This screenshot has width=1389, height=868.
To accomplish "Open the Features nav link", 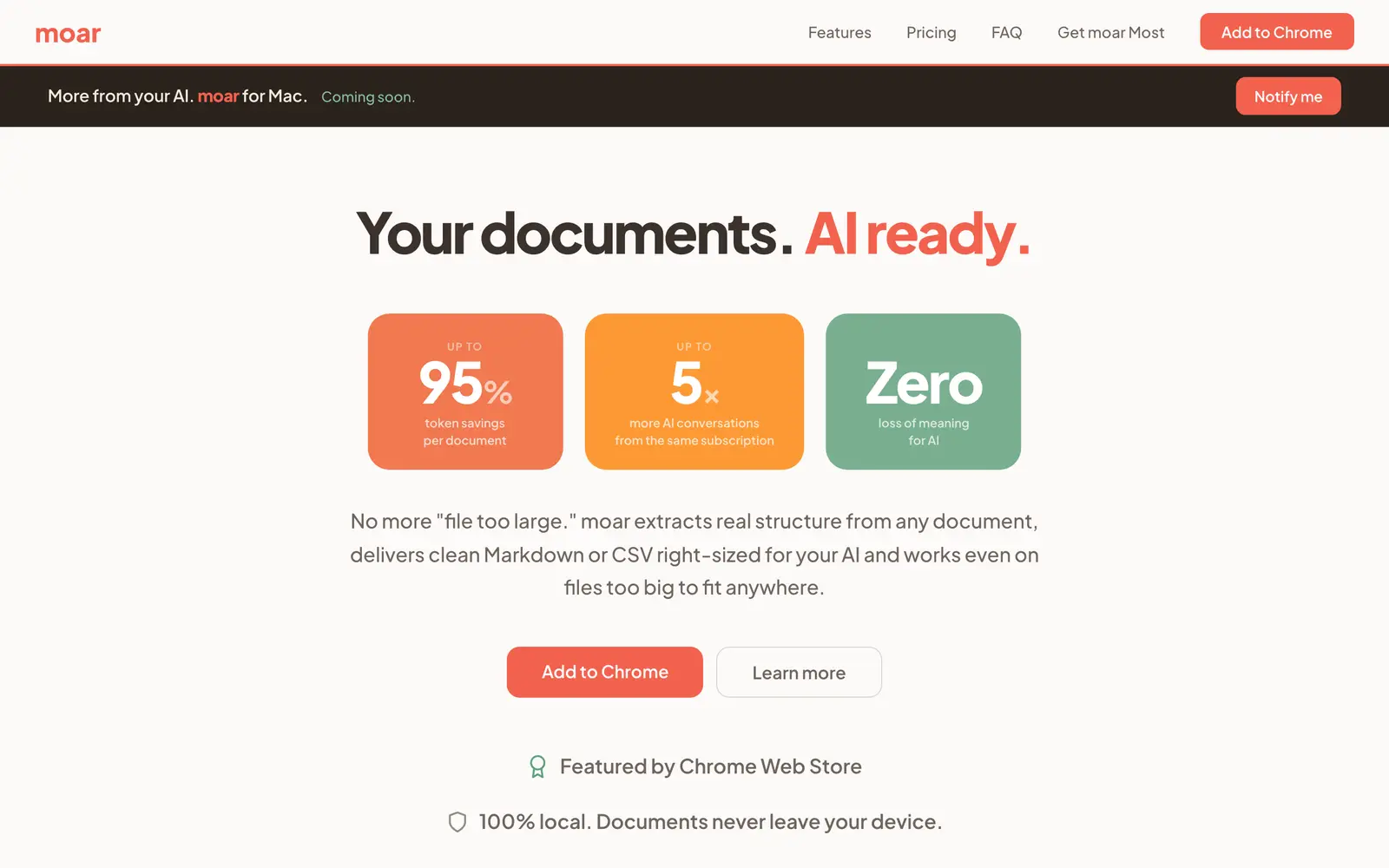I will pyautogui.click(x=839, y=32).
